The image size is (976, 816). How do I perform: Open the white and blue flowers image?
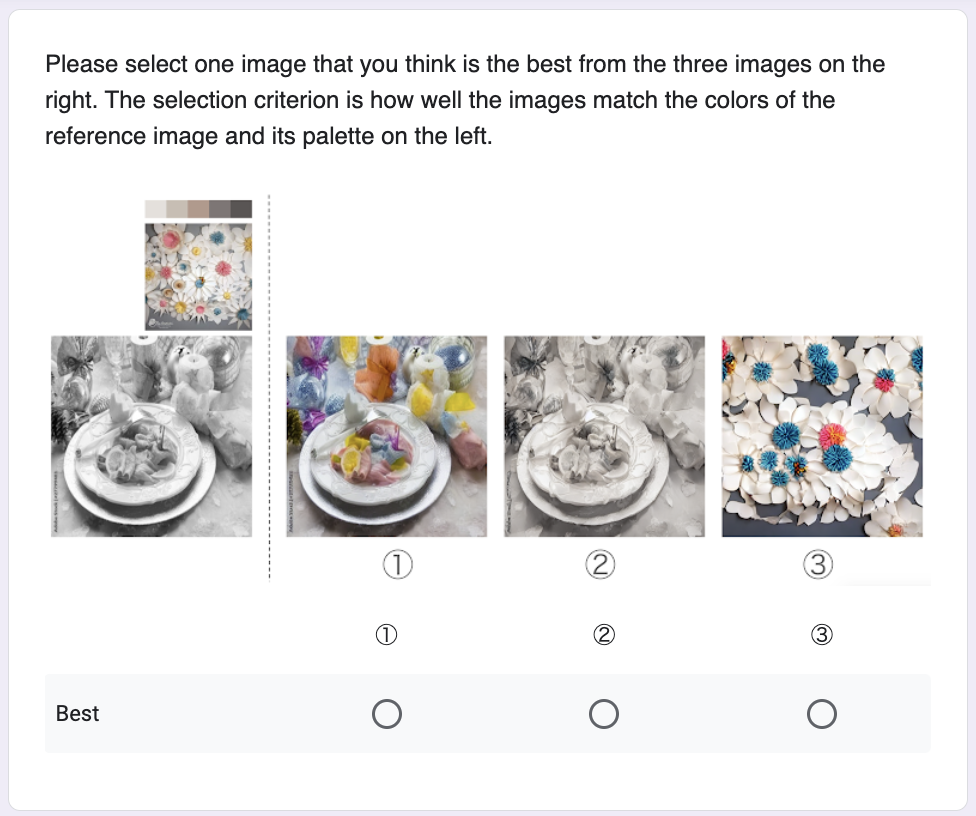[822, 436]
